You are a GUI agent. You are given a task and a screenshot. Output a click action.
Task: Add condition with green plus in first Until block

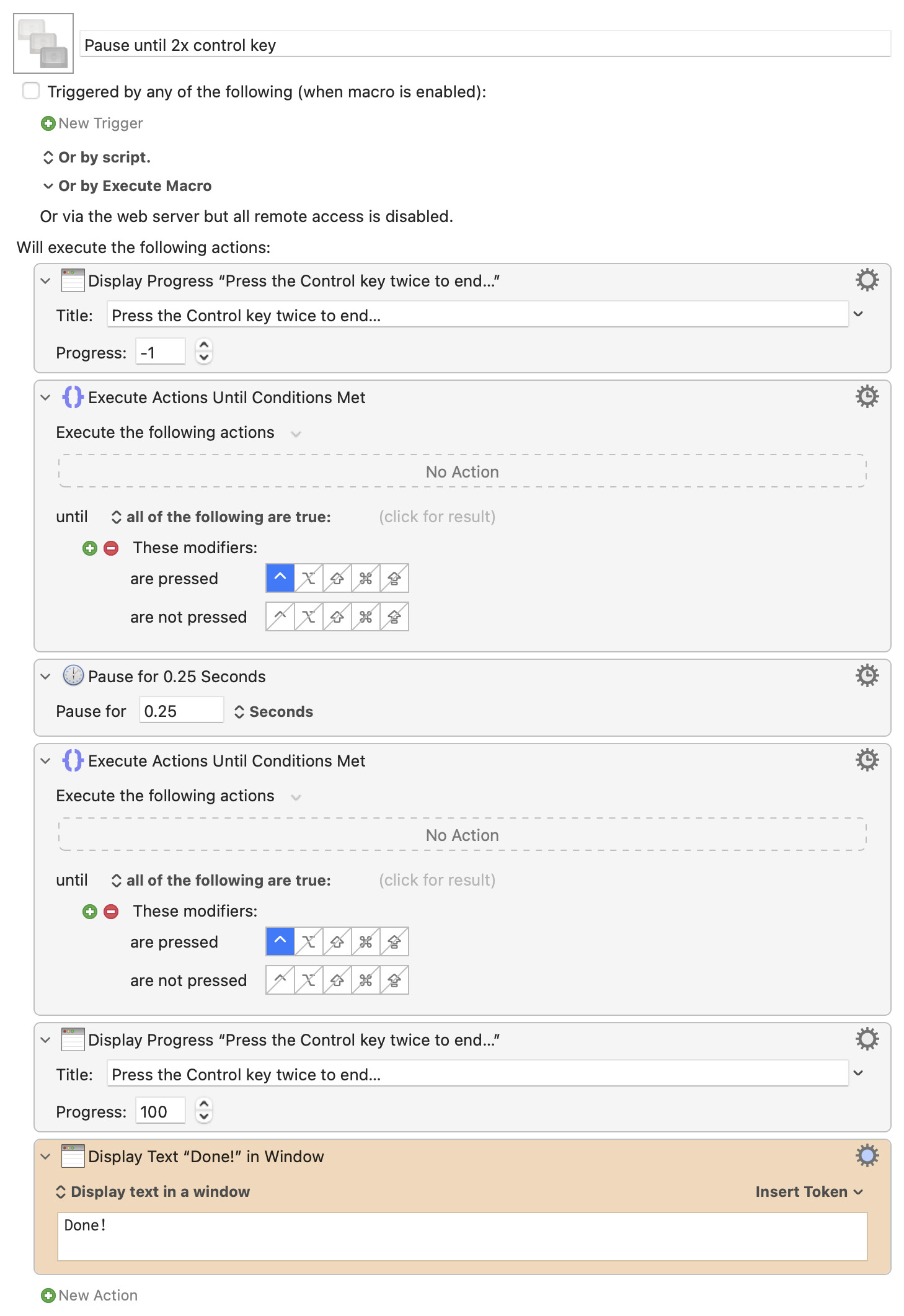[90, 548]
